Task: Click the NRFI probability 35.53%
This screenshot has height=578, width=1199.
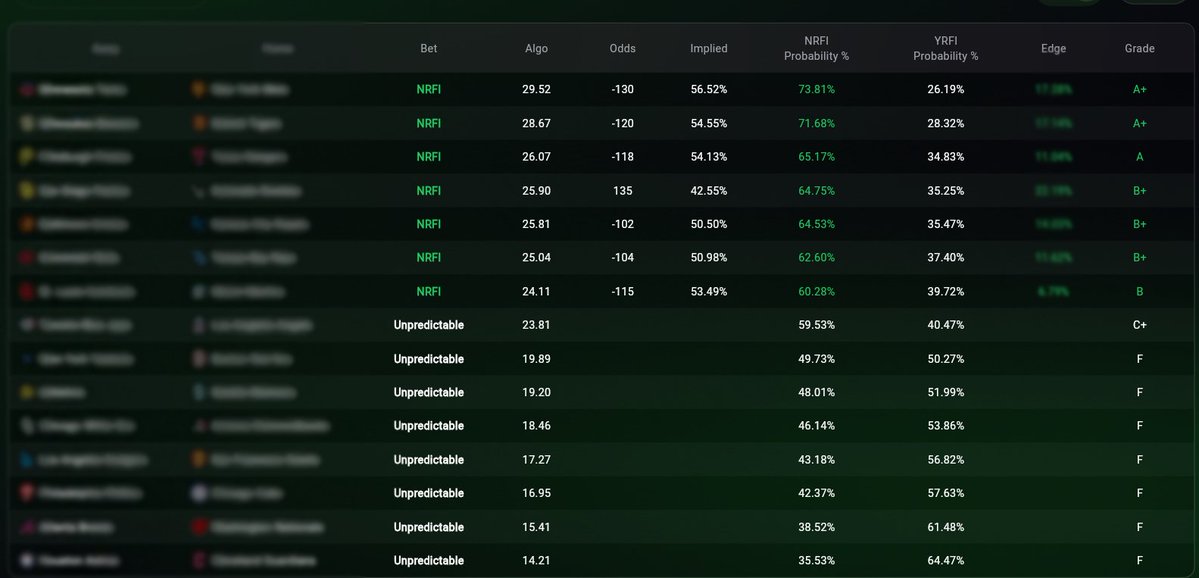Action: [816, 560]
